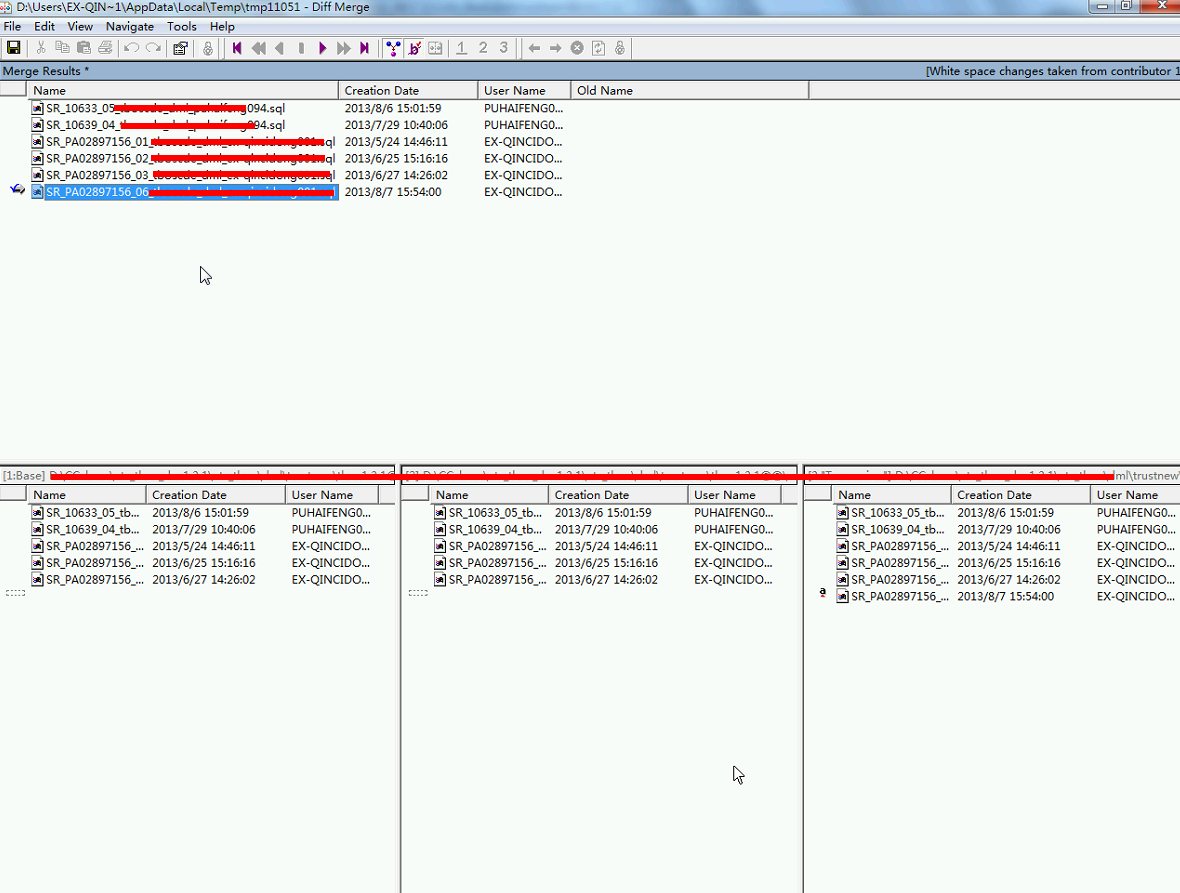The image size is (1180, 893).
Task: Click the Old Name column header
Action: [x=689, y=90]
